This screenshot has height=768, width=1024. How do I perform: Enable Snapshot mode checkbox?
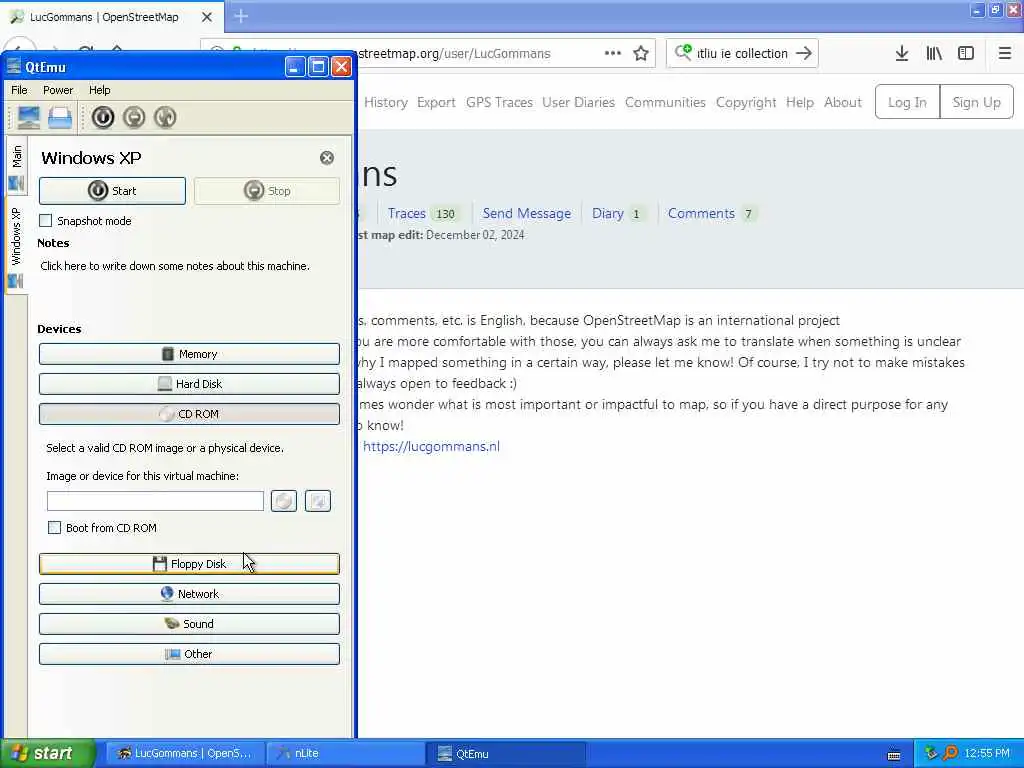pos(46,221)
